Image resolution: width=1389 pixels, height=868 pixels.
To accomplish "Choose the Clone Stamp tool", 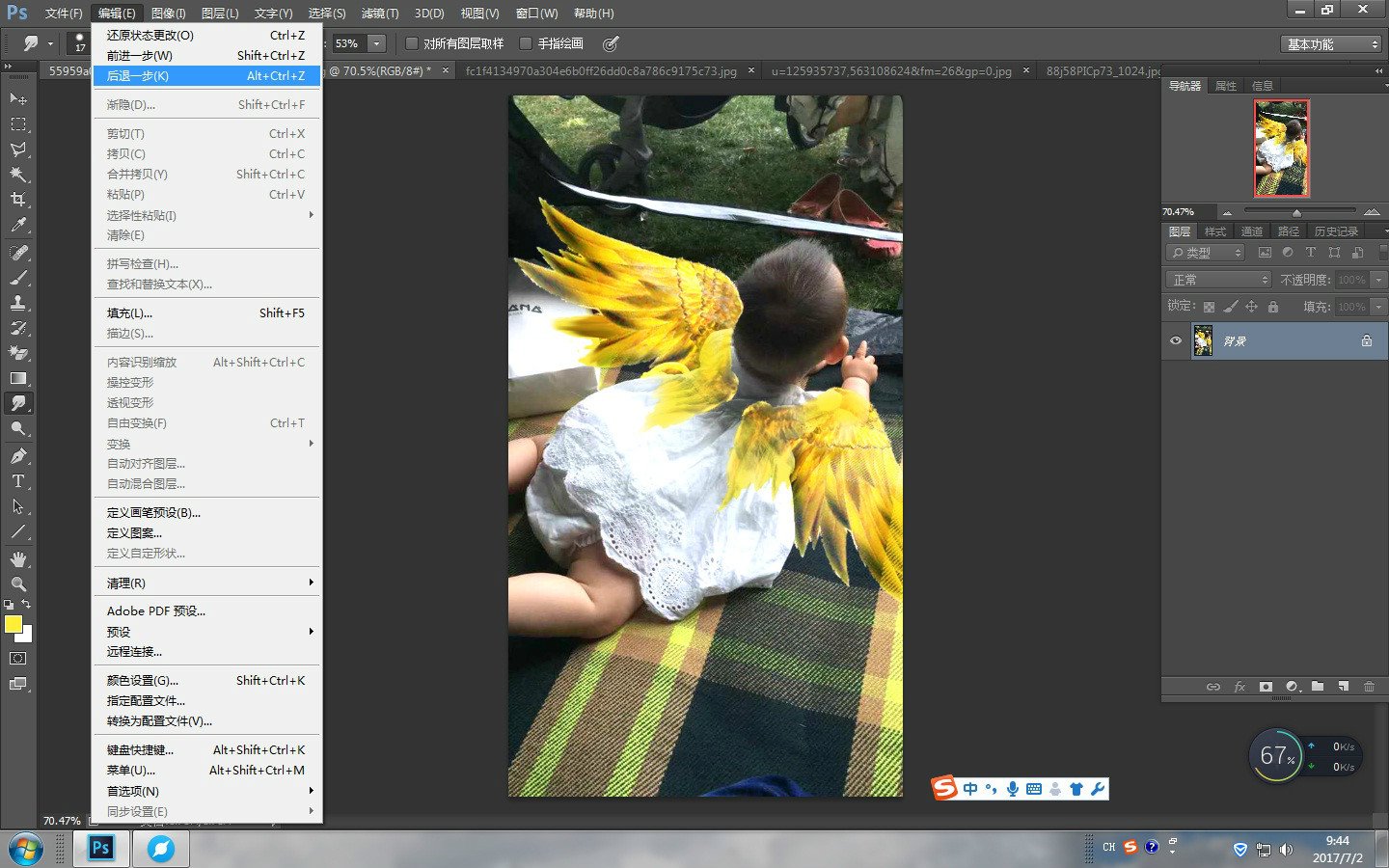I will tap(18, 303).
